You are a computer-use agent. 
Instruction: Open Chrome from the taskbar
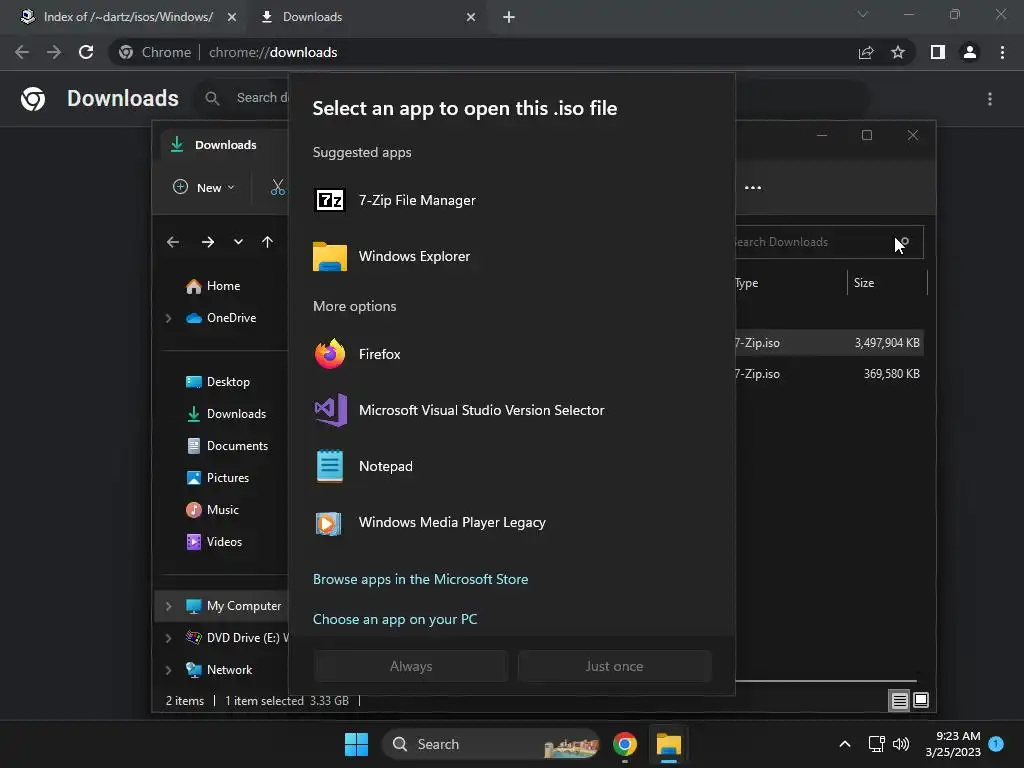(625, 744)
